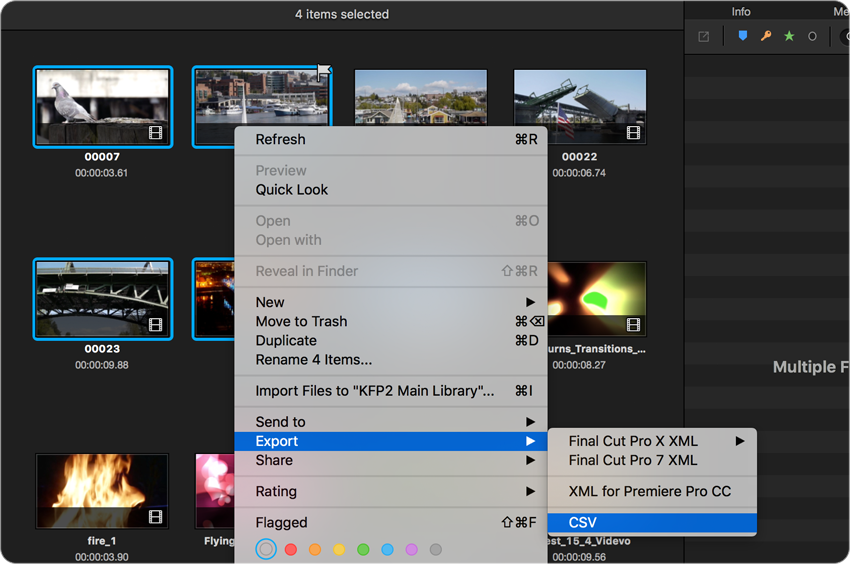Image resolution: width=850 pixels, height=564 pixels.
Task: Choose Refresh from the context menu
Action: pyautogui.click(x=391, y=139)
